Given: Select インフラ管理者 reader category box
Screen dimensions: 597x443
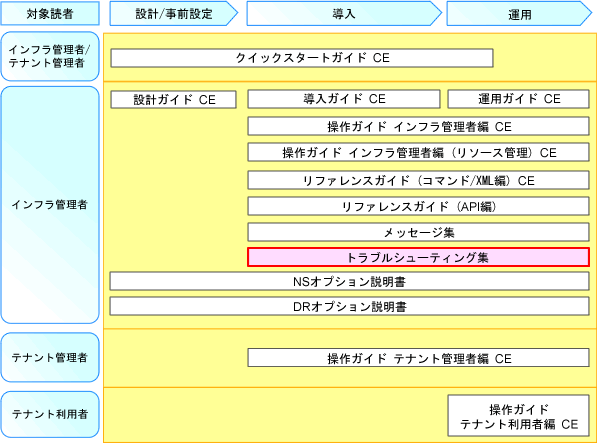Looking at the screenshot, I should (50, 205).
